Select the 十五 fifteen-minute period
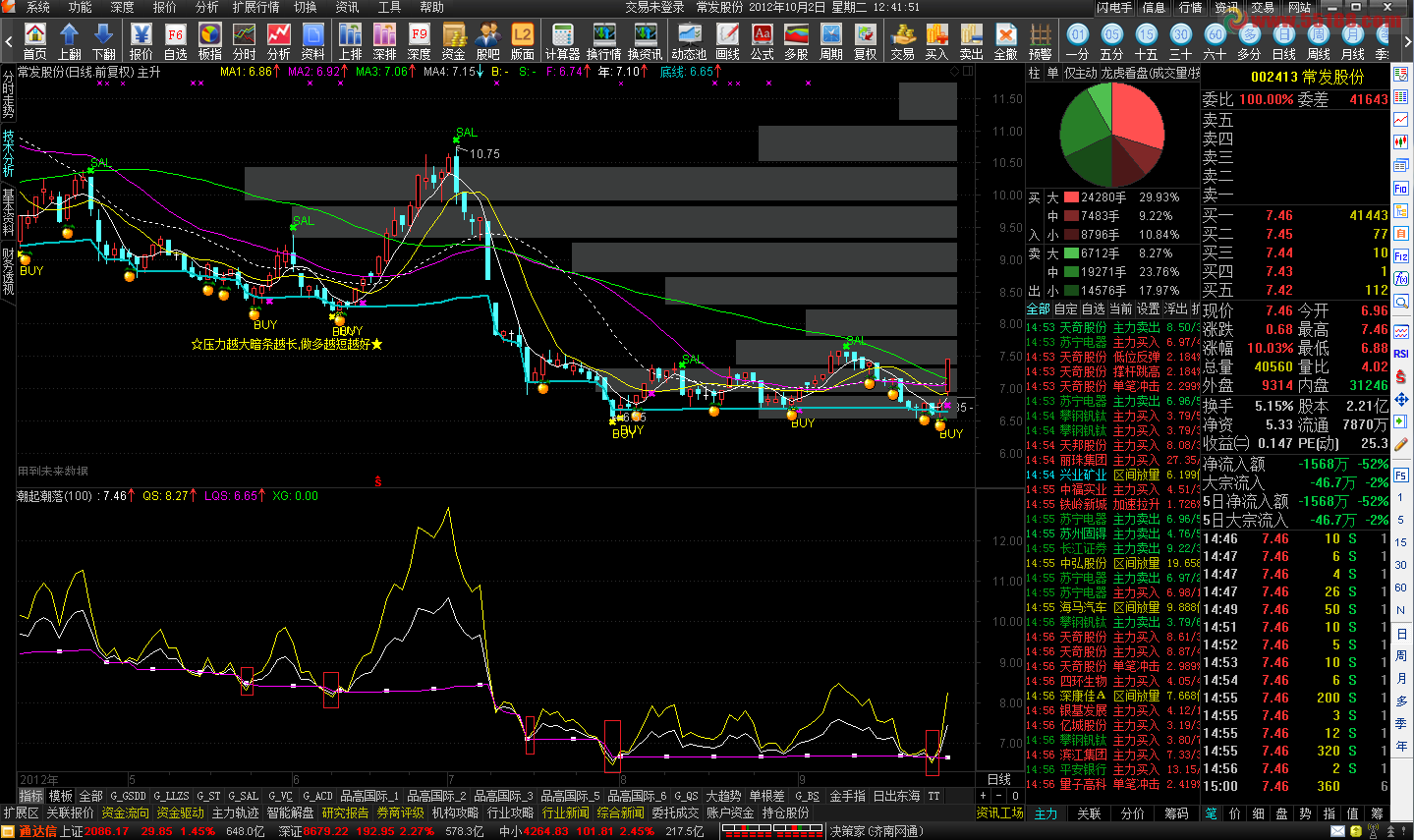 pyautogui.click(x=1147, y=41)
